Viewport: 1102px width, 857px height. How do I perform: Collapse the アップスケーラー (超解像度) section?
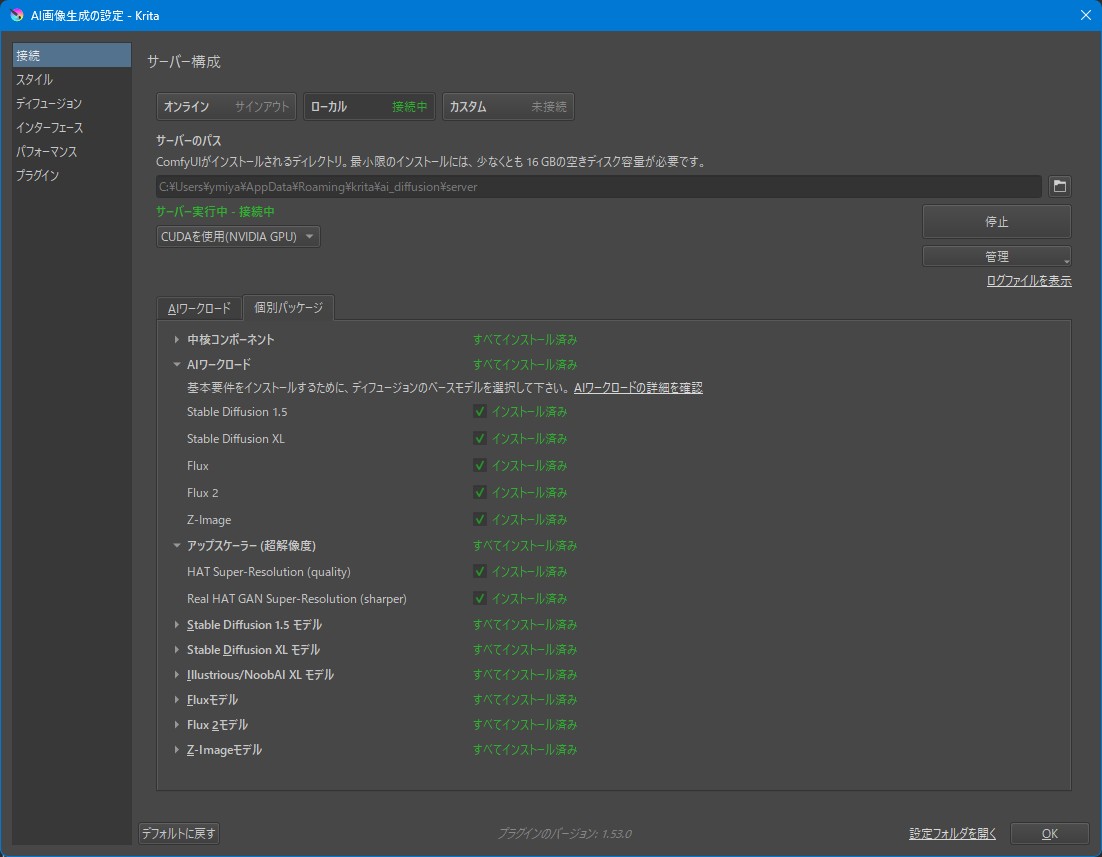pos(176,546)
